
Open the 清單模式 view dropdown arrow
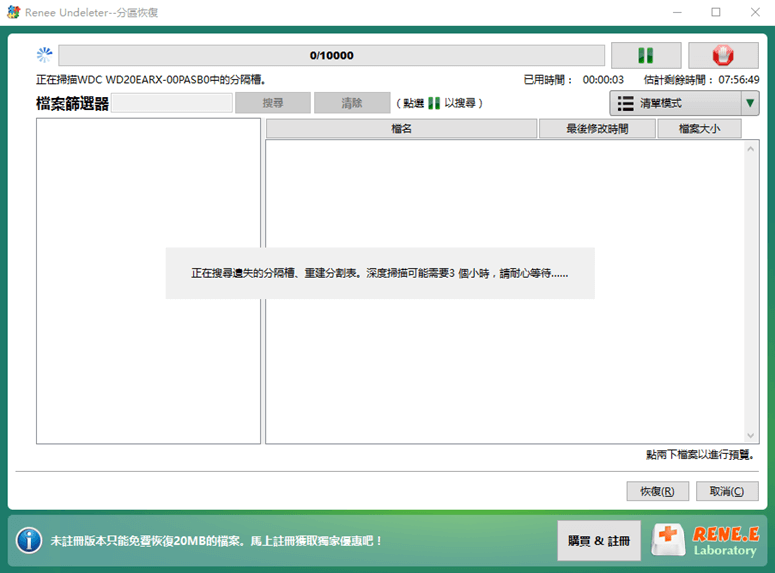750,103
